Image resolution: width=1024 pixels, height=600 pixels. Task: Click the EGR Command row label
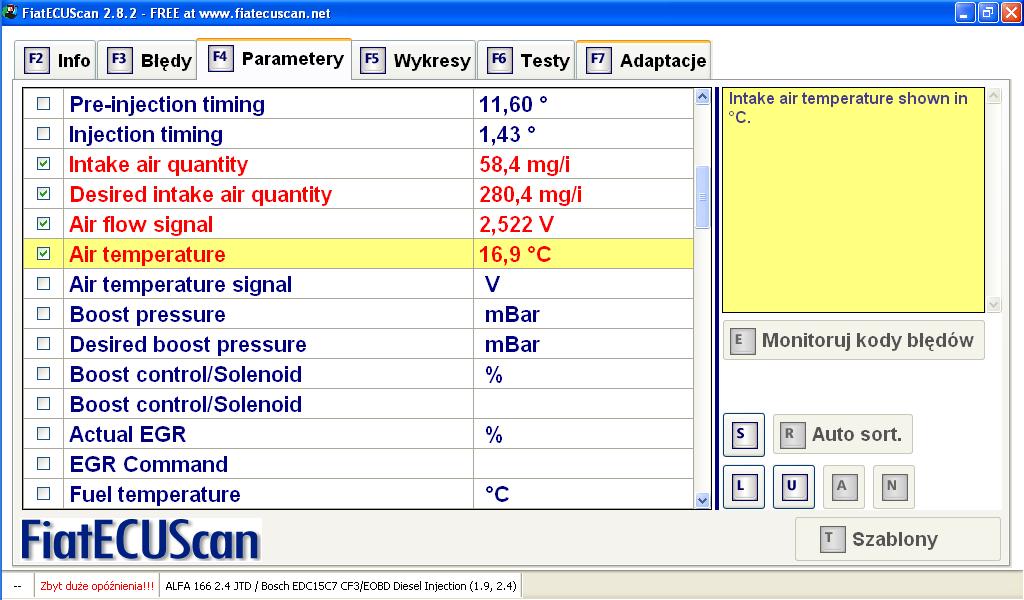pyautogui.click(x=149, y=465)
